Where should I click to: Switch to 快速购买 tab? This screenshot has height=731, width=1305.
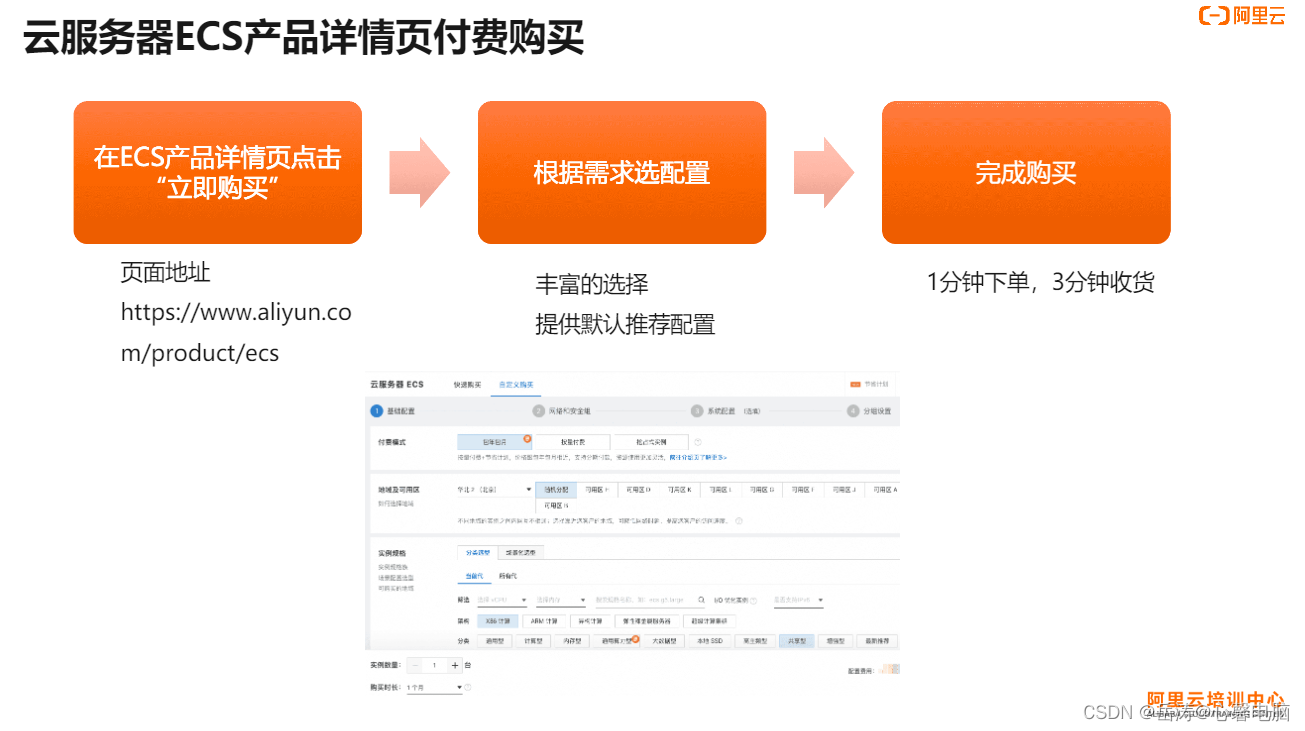(467, 384)
